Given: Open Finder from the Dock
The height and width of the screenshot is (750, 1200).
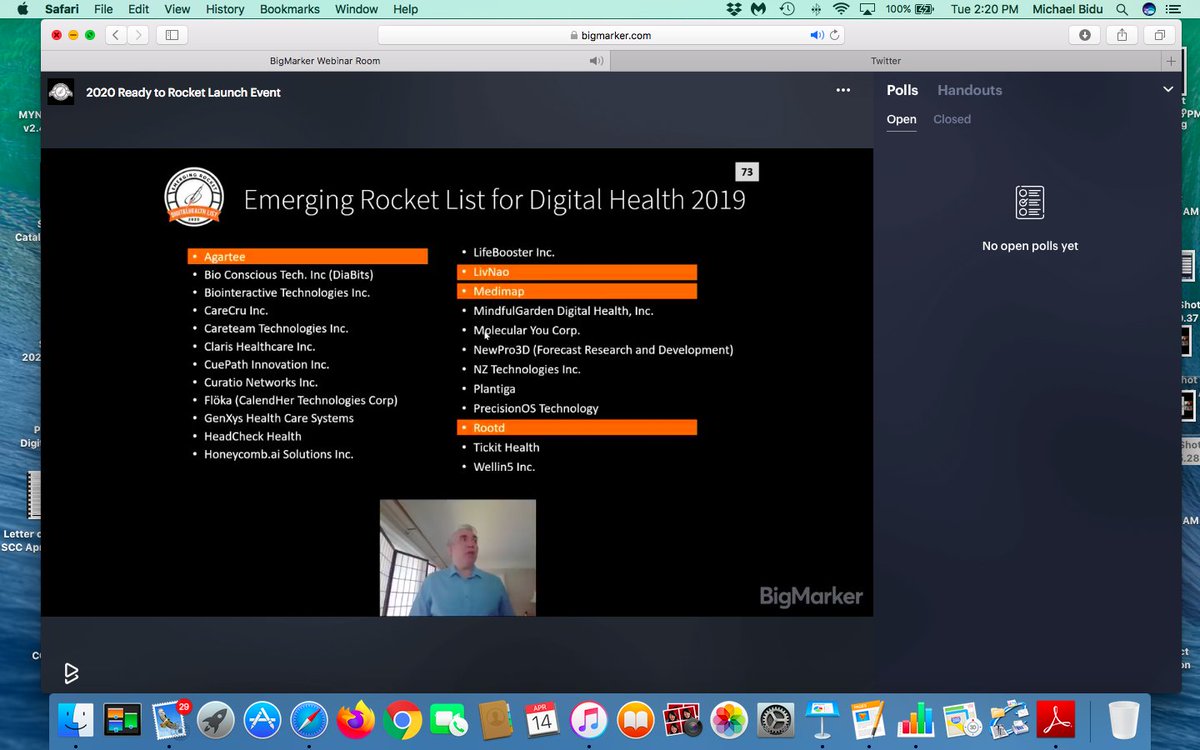Looking at the screenshot, I should tap(76, 720).
